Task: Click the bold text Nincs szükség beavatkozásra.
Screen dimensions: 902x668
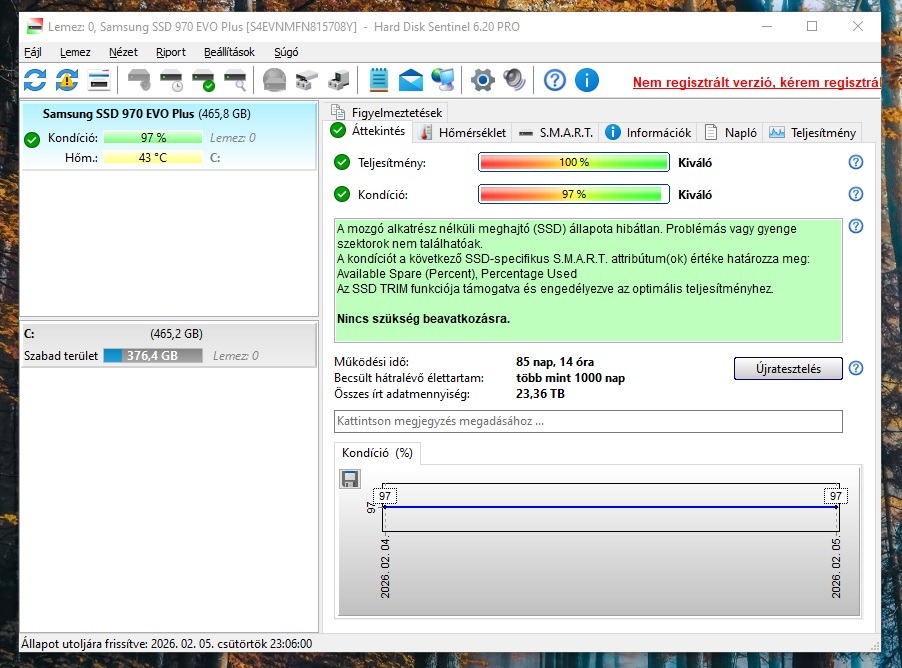Action: [x=423, y=319]
